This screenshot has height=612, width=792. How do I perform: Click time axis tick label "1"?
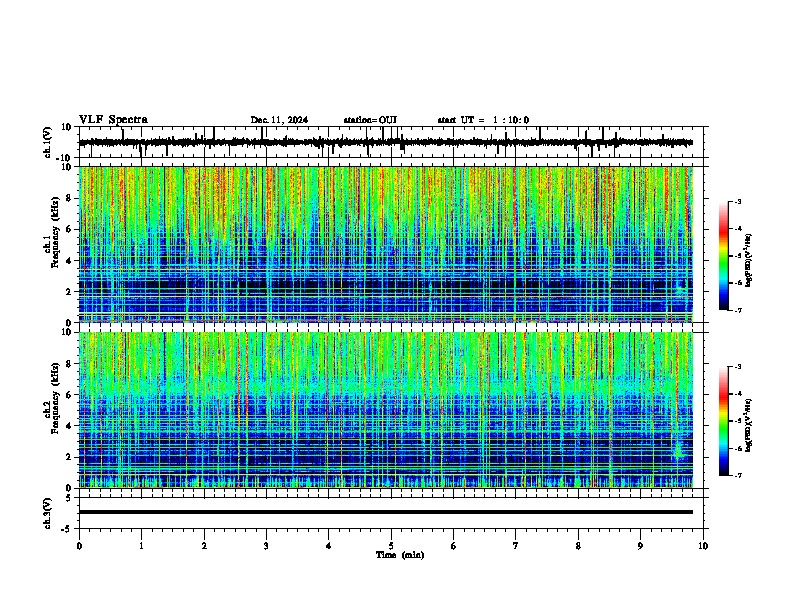pyautogui.click(x=141, y=546)
